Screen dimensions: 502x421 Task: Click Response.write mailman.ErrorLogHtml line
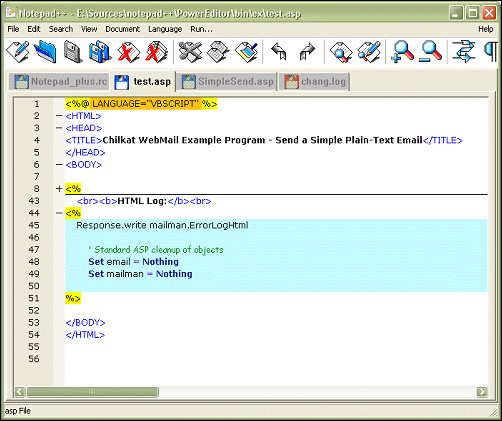162,226
